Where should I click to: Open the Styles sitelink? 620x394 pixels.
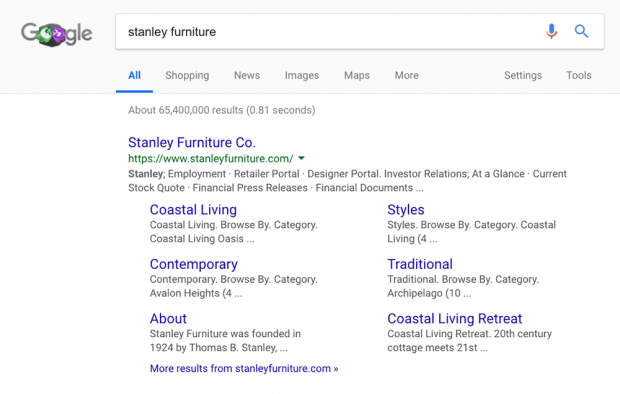[406, 210]
